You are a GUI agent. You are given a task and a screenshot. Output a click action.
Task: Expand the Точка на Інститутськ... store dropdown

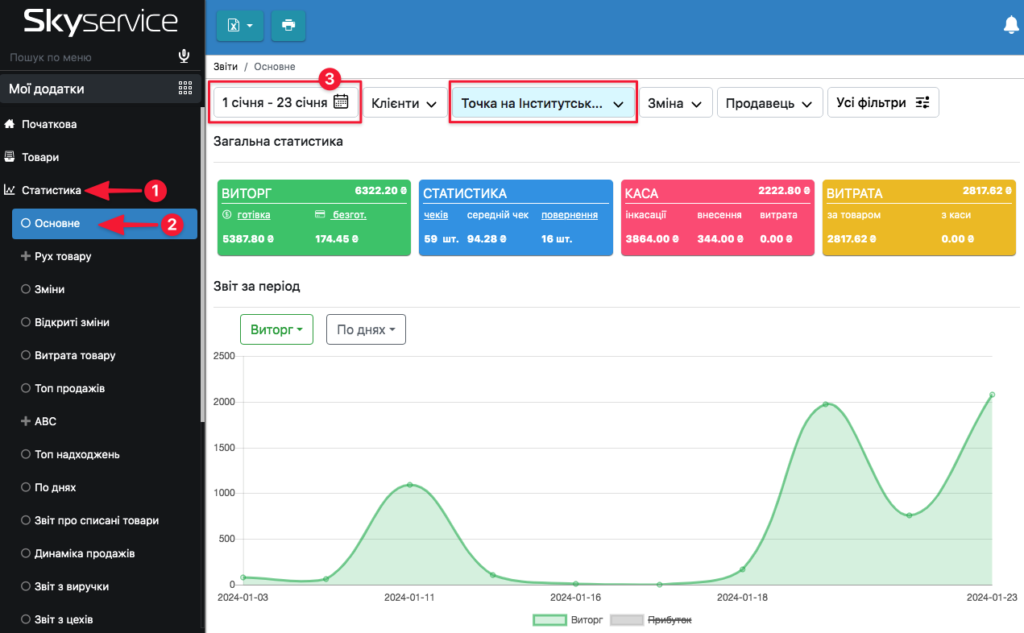click(542, 102)
